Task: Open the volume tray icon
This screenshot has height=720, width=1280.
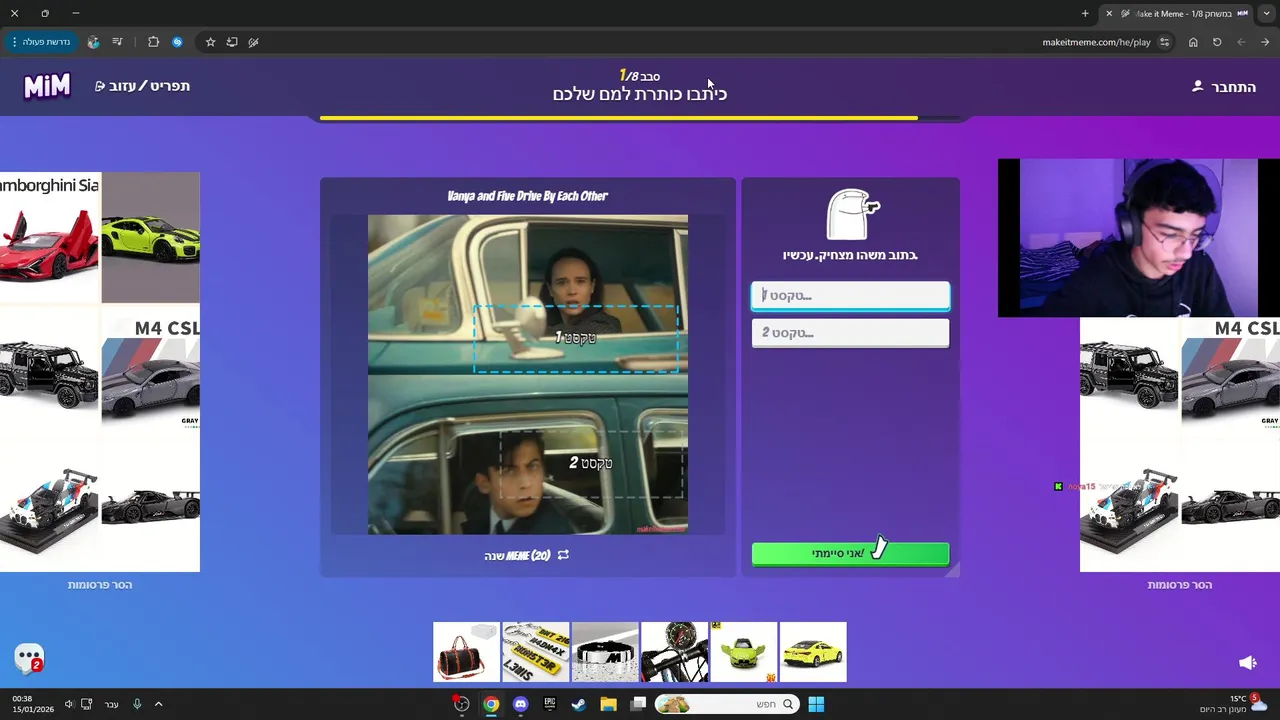Action: click(69, 704)
